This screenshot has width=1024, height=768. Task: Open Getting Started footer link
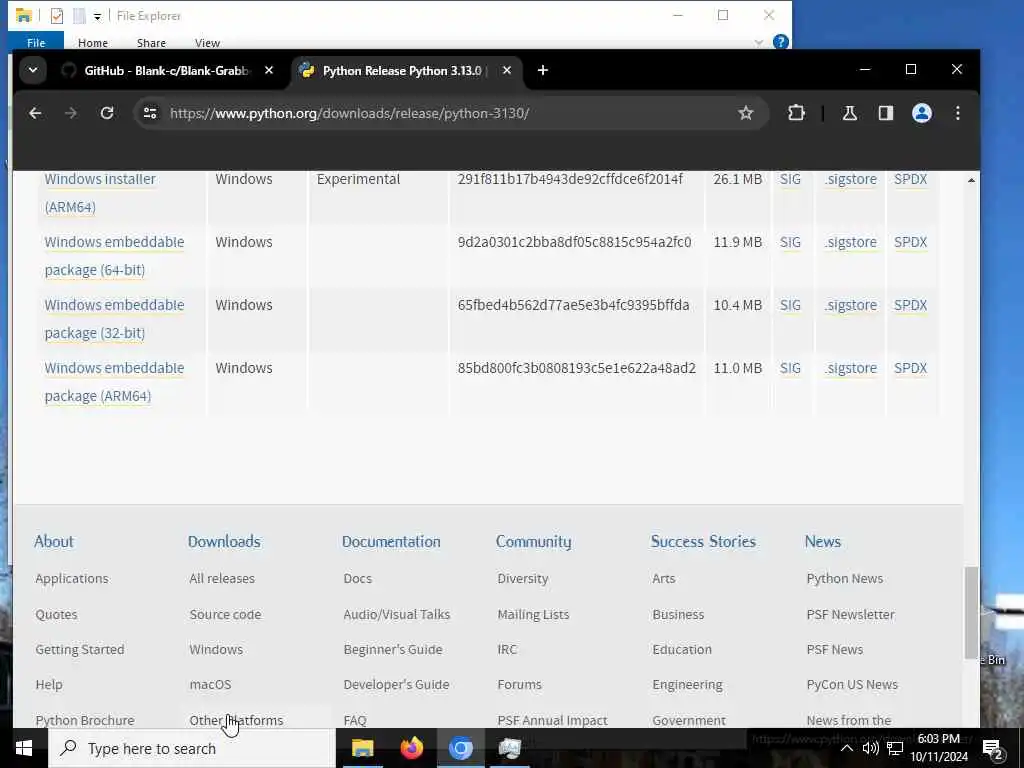(x=80, y=649)
